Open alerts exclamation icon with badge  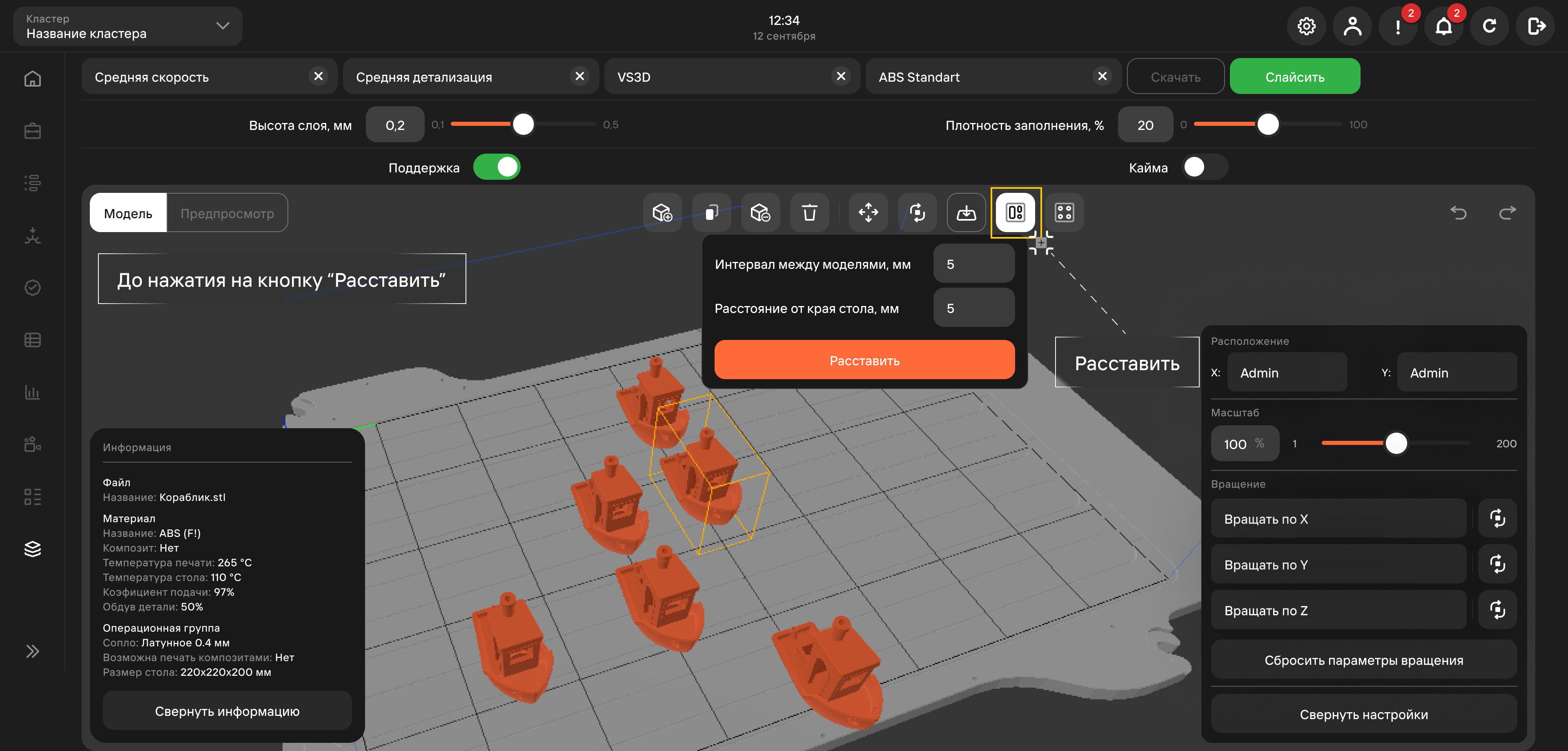tap(1398, 26)
